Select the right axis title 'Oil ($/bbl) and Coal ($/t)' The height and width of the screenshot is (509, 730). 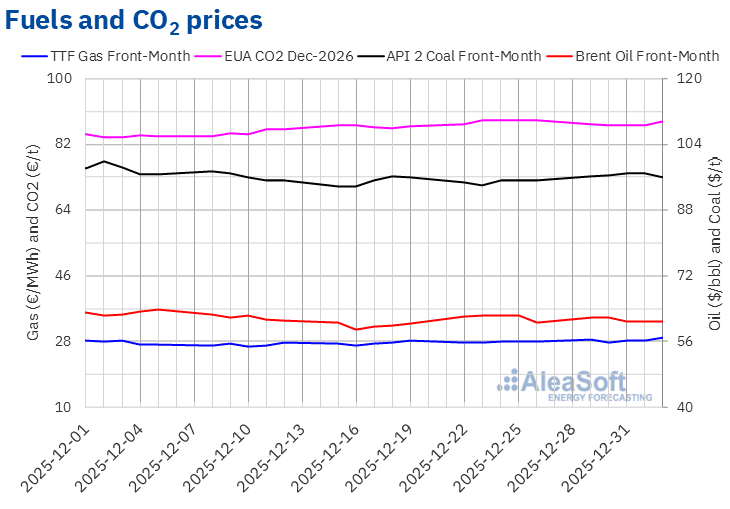coord(714,242)
